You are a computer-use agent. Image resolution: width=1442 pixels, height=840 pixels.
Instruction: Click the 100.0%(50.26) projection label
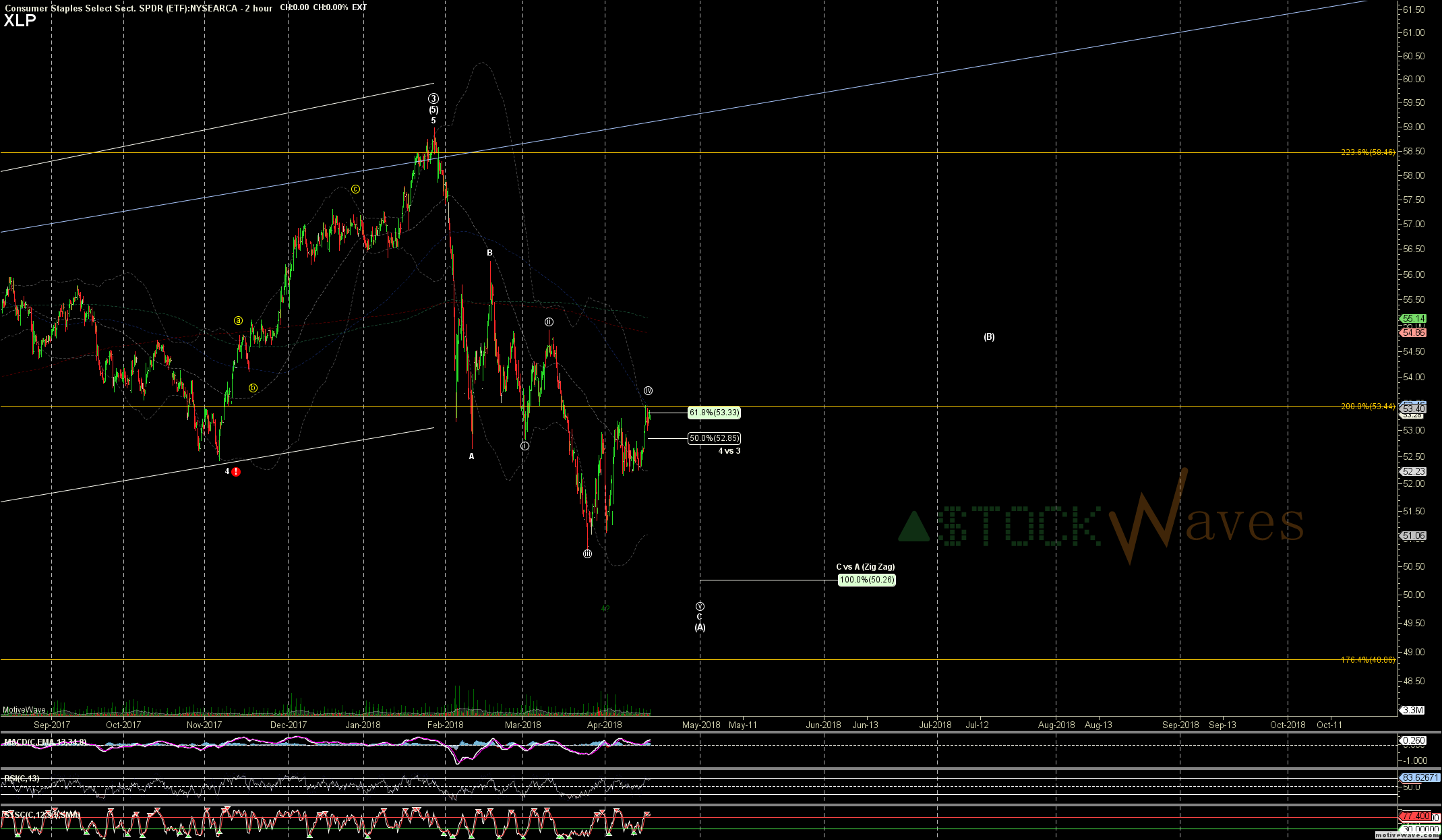point(867,580)
